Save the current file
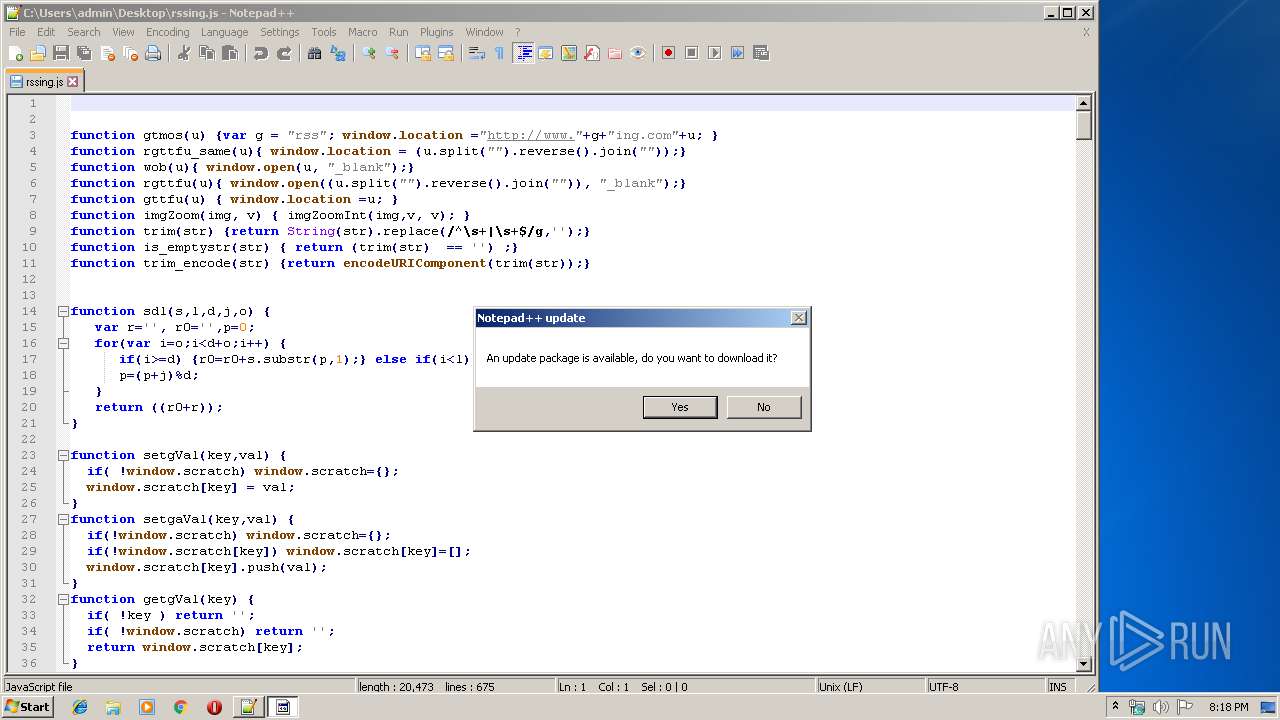1280x720 pixels. click(61, 53)
